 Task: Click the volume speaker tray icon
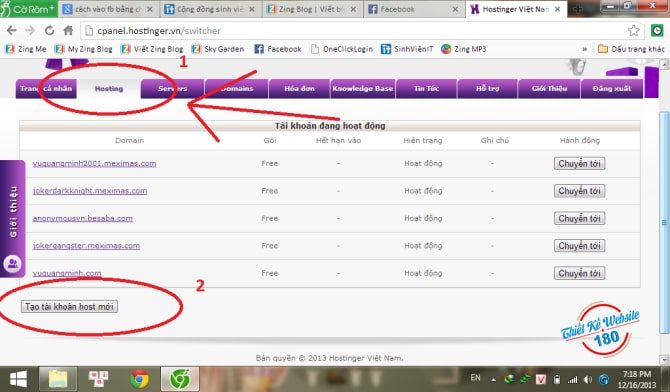(588, 379)
